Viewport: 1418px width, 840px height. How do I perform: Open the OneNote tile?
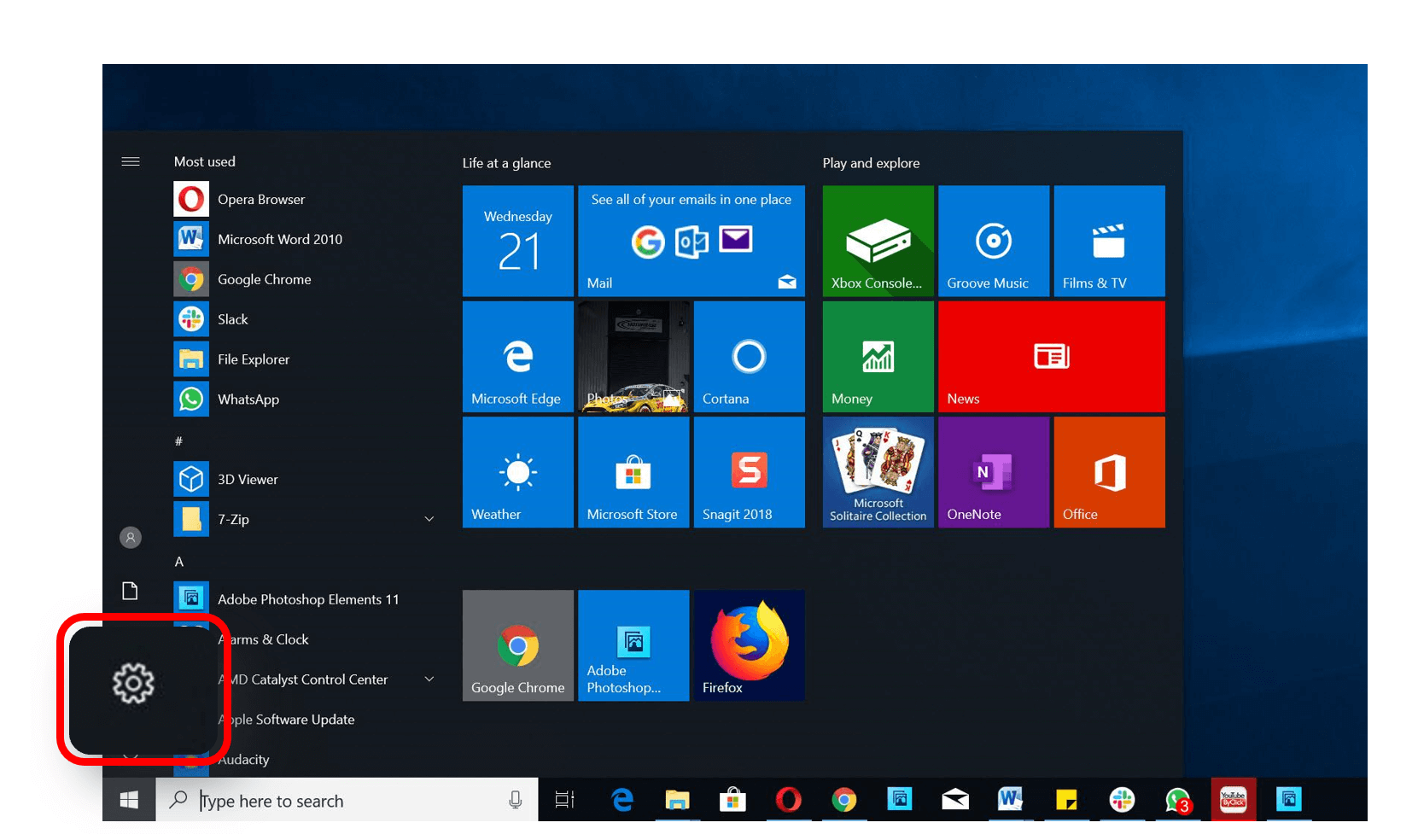(x=993, y=472)
